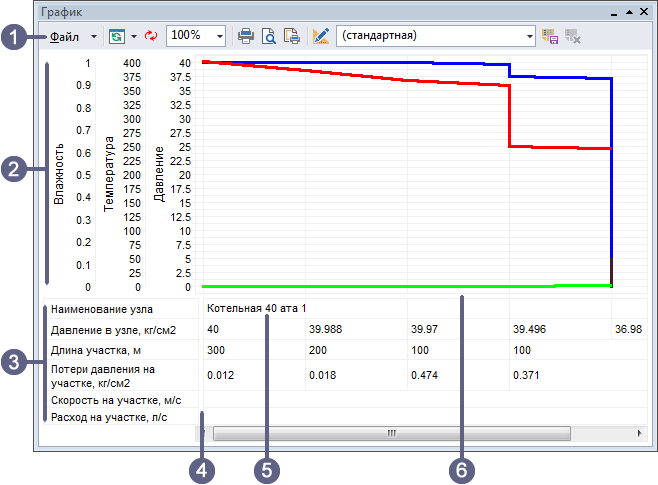The height and width of the screenshot is (485, 658).
Task: Open the refresh icon's dropdown arrow
Action: [x=133, y=36]
